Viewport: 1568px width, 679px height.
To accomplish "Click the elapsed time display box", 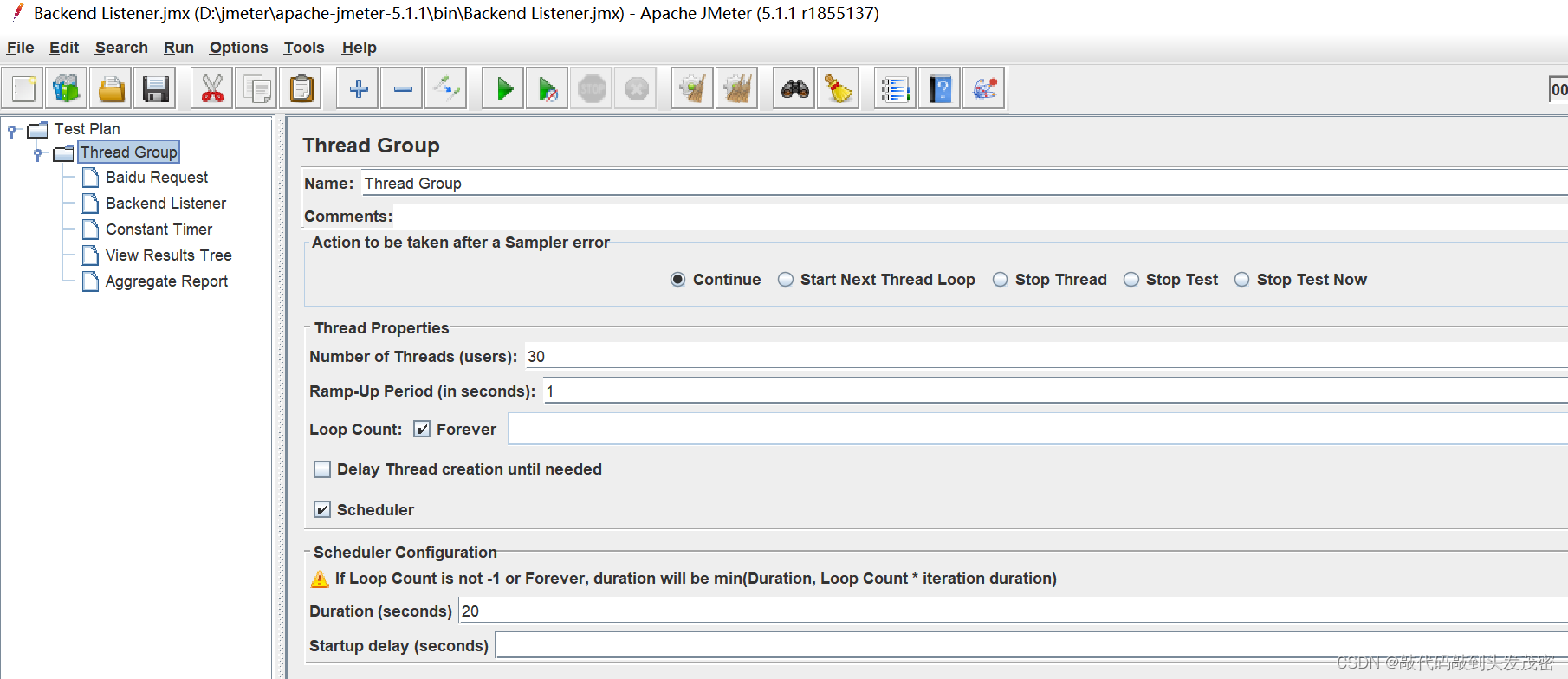I will 1558,89.
